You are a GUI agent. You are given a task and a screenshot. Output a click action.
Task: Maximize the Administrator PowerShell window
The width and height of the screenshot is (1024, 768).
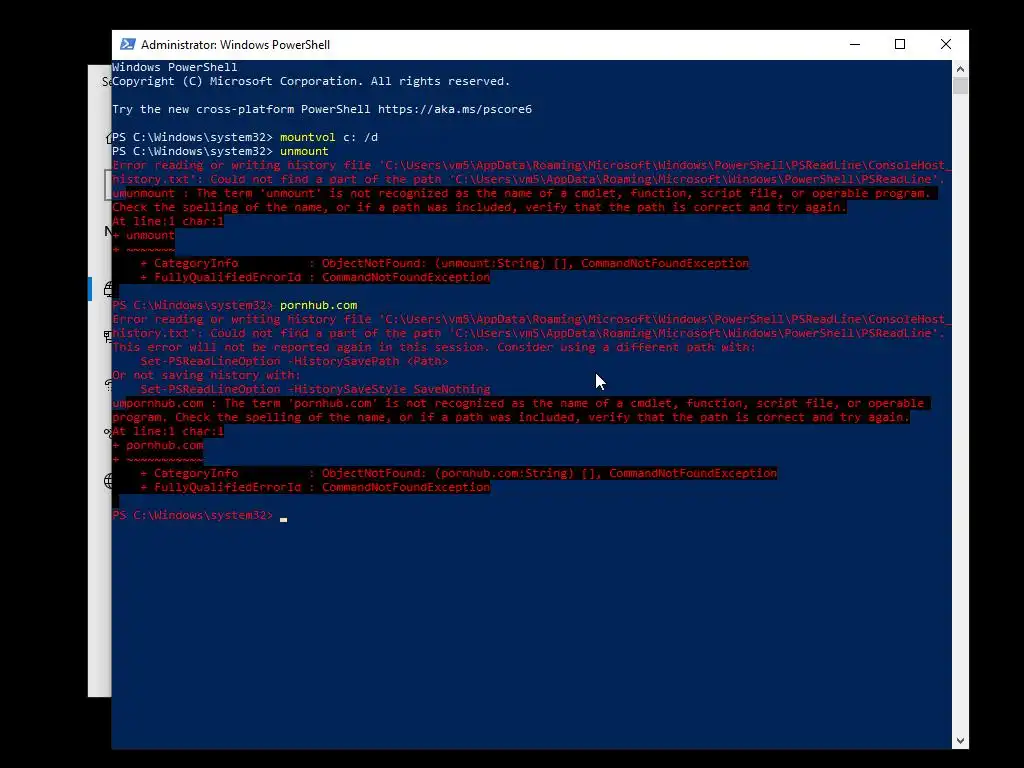pos(899,44)
